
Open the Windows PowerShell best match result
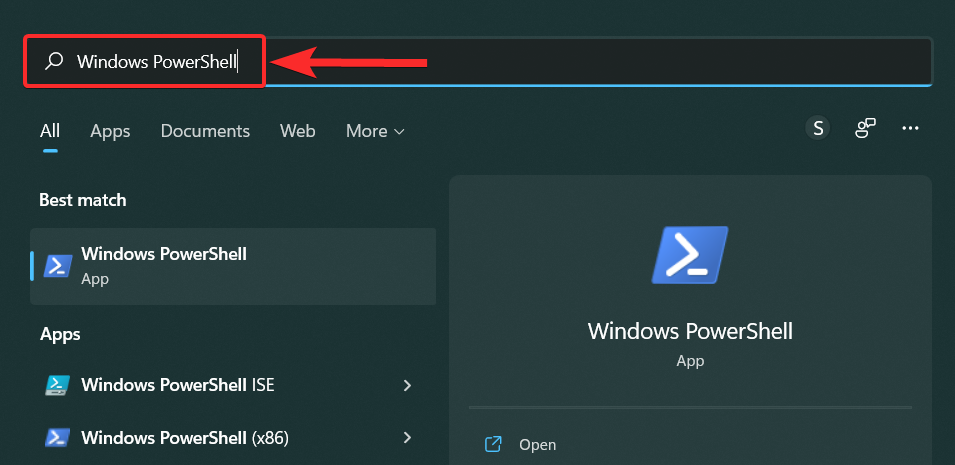233,266
